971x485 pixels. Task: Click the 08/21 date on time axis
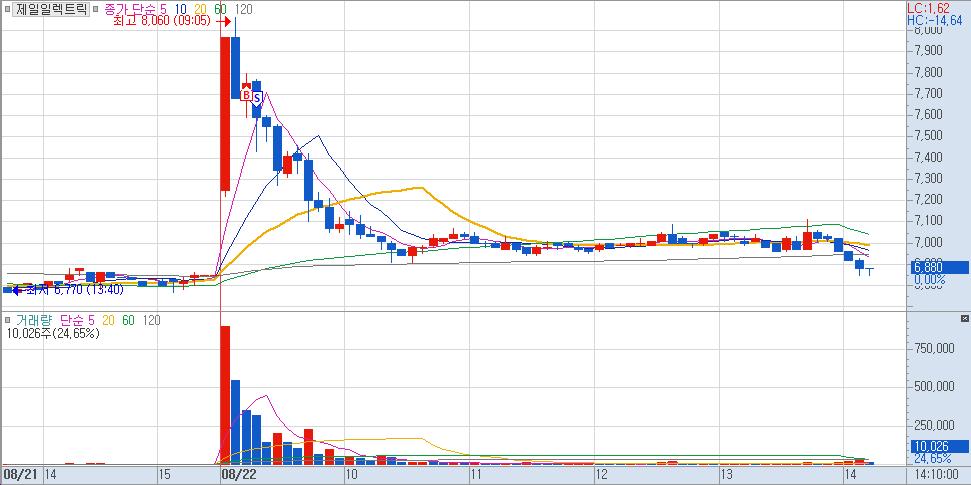(18, 475)
